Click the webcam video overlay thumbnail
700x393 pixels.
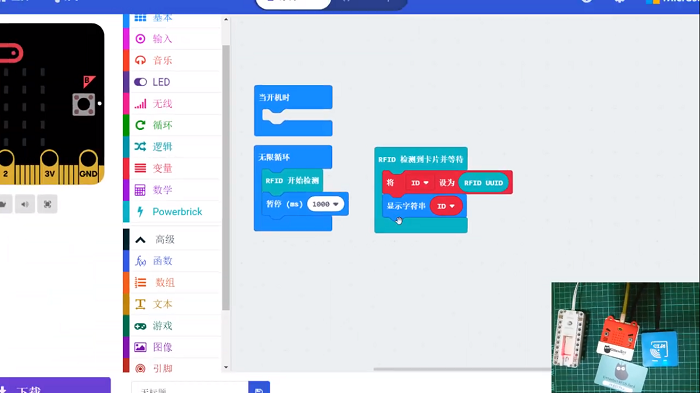pyautogui.click(x=625, y=337)
